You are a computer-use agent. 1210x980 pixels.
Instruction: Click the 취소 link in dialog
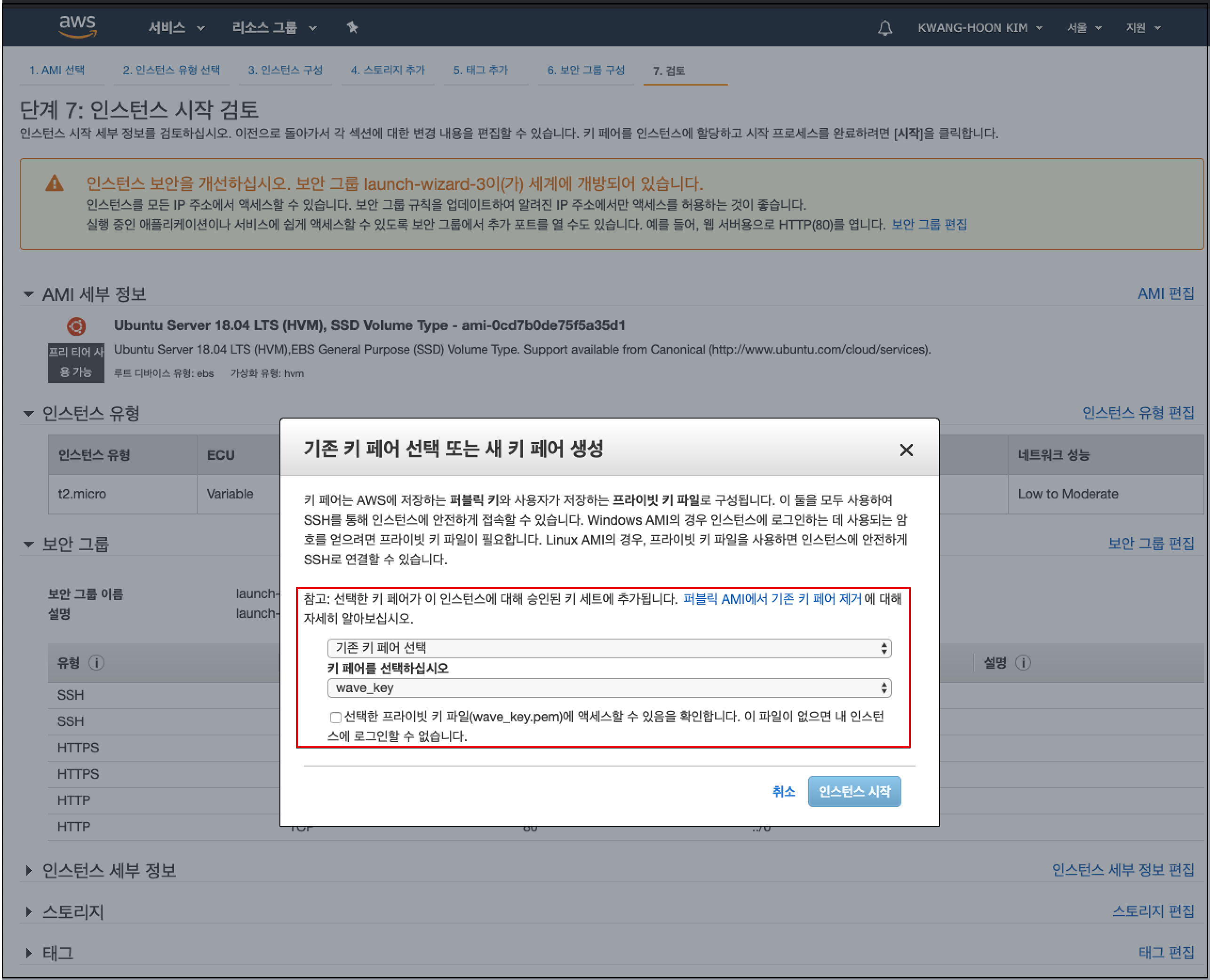[x=783, y=791]
